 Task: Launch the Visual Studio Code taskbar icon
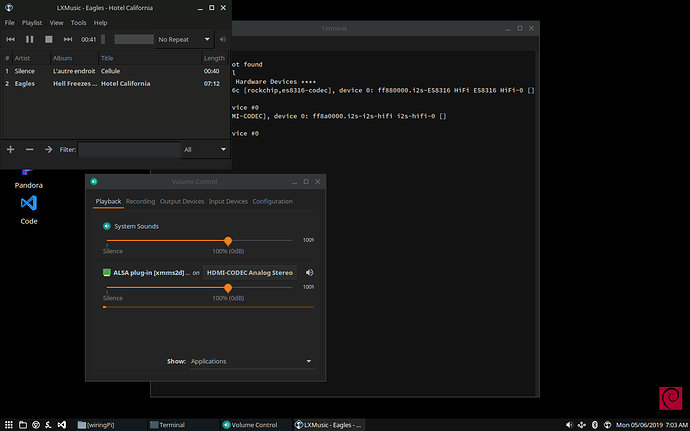click(x=62, y=425)
